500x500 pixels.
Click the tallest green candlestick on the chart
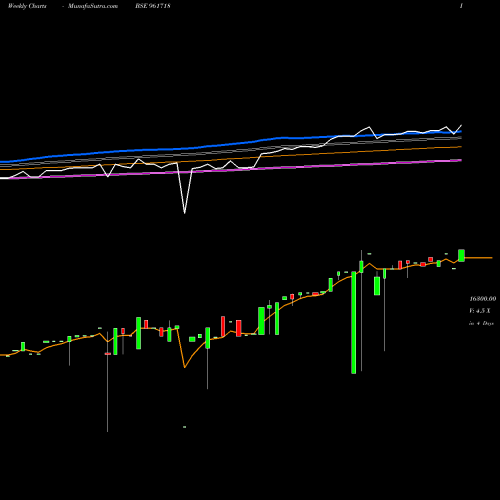[x=354, y=322]
